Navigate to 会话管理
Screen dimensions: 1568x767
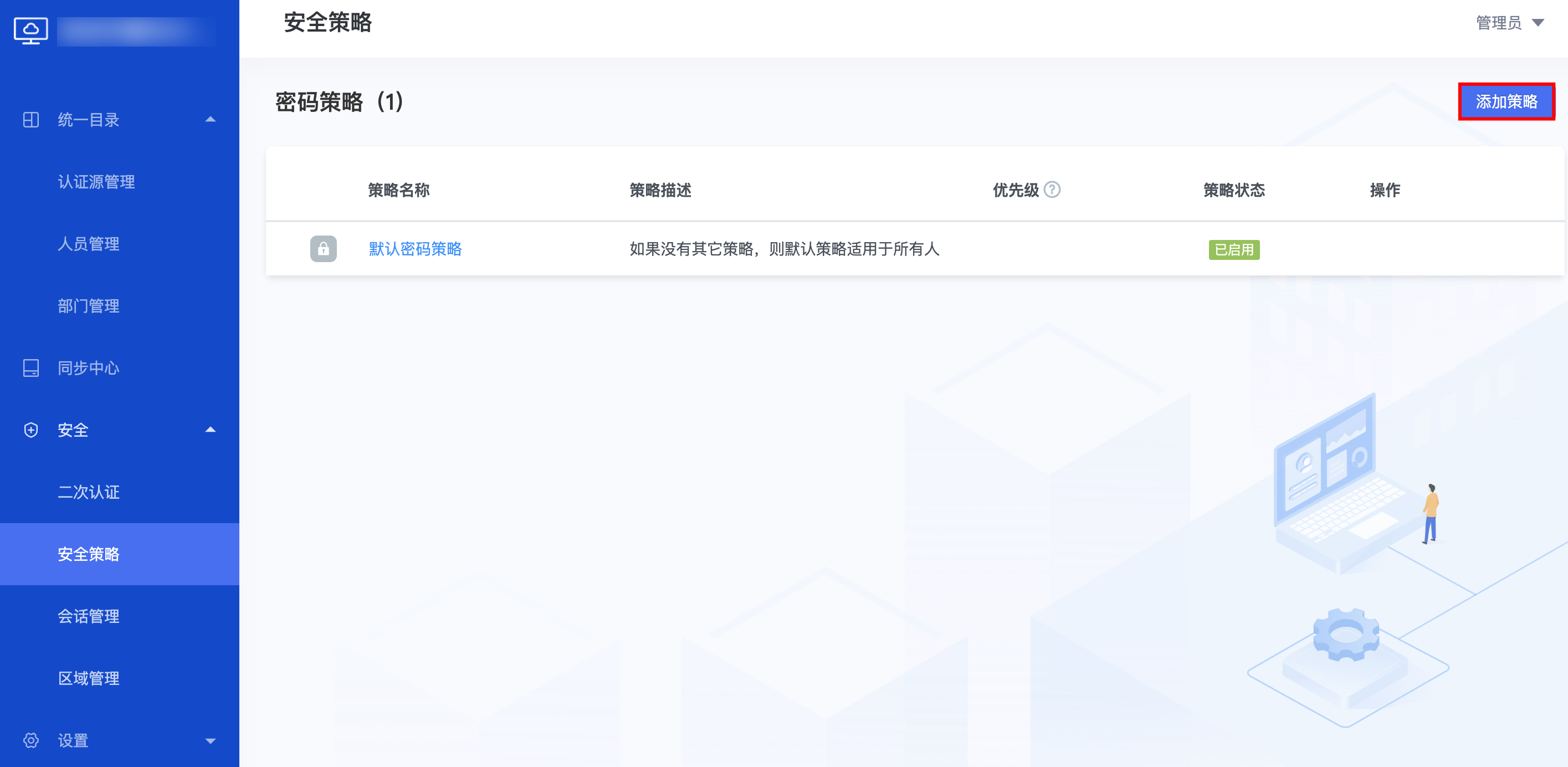[88, 616]
